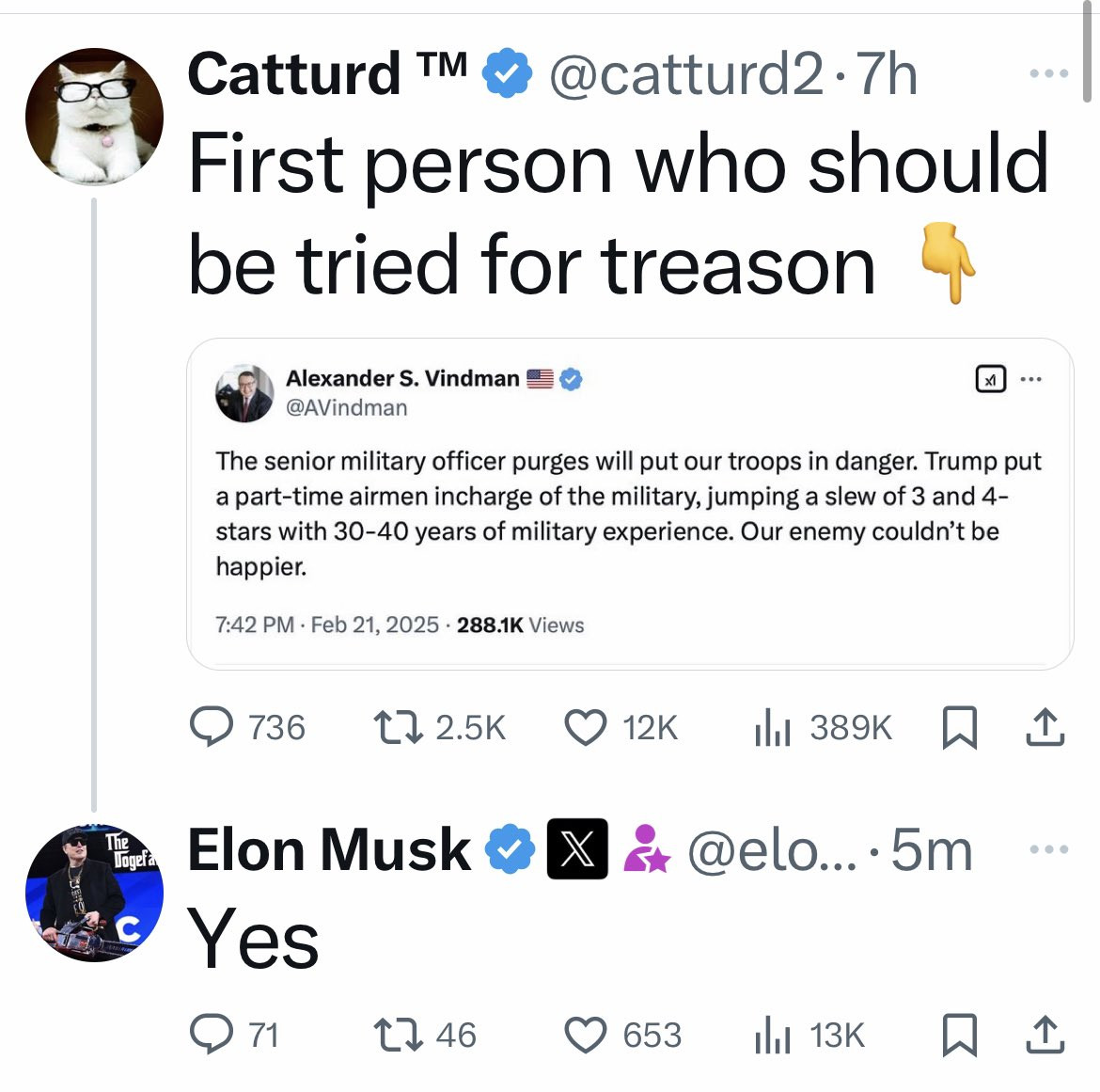The width and height of the screenshot is (1100, 1092).
Task: Open Catturd's cat profile picture
Action: (x=94, y=117)
